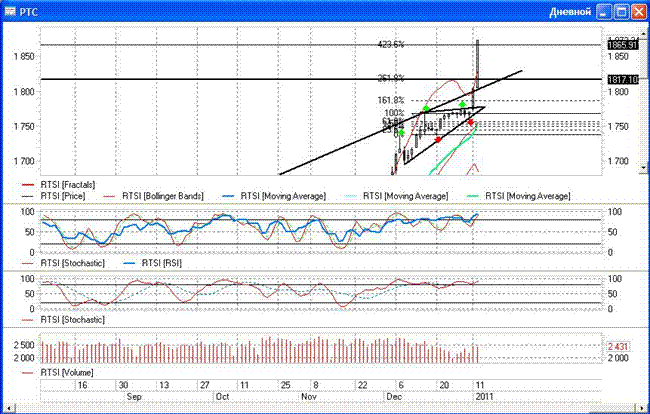Click the 423.6% Fibonacci level label
650x414 pixels.
tap(391, 44)
